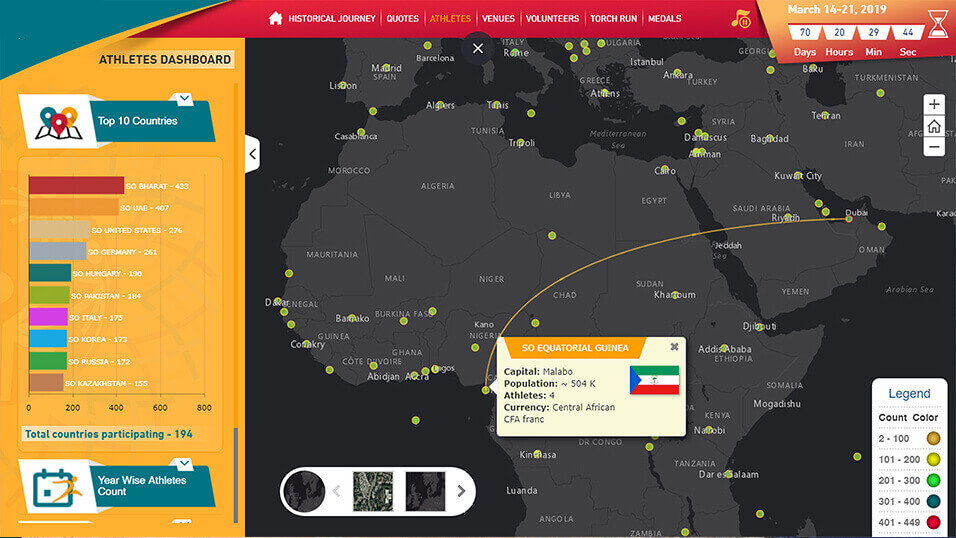Open the Volunteers menu item
The height and width of the screenshot is (538, 956).
552,19
